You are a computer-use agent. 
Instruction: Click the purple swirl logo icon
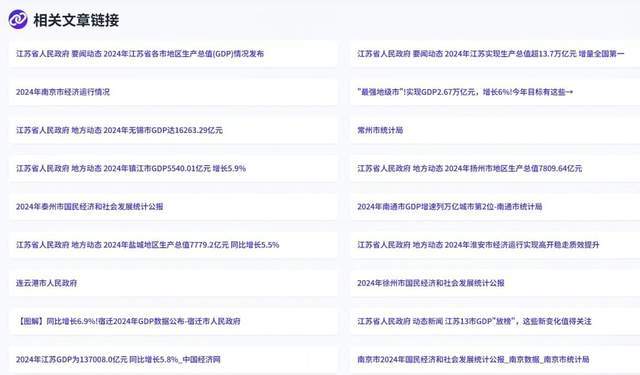coord(18,20)
